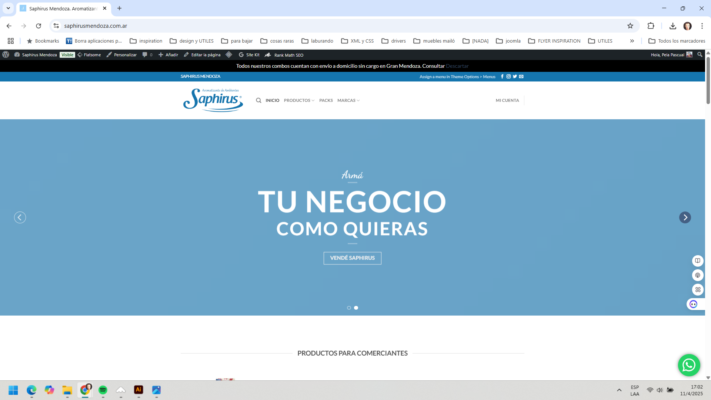Open the tab search dropdown arrow
Image resolution: width=711 pixels, height=400 pixels.
[8, 8]
